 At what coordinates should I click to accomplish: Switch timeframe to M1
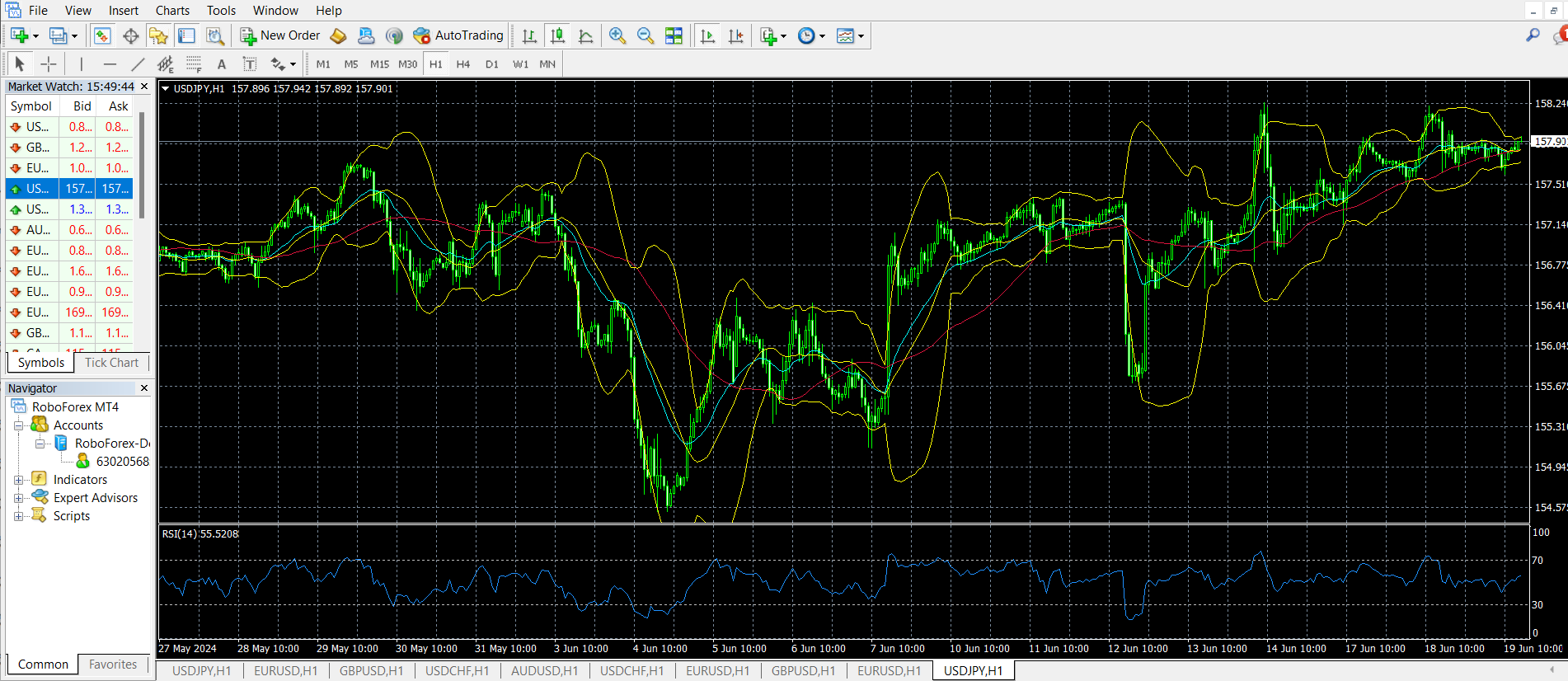323,63
